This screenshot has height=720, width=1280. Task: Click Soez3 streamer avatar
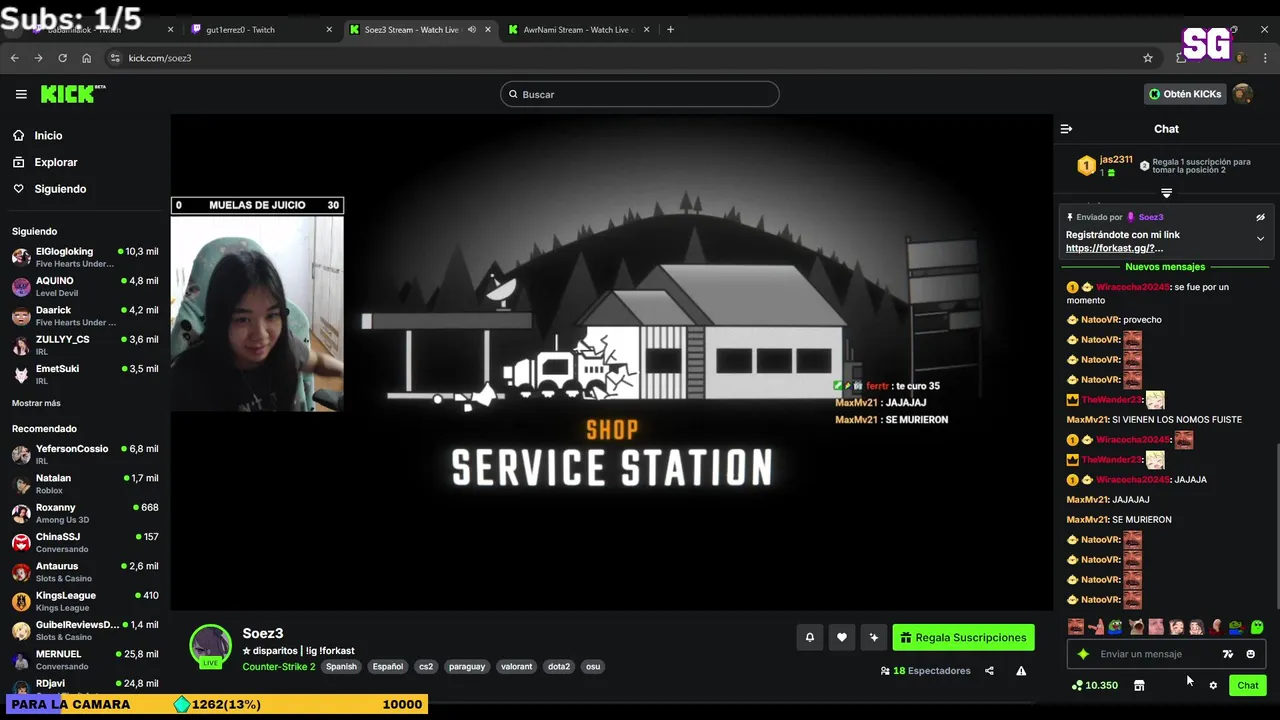pos(211,646)
